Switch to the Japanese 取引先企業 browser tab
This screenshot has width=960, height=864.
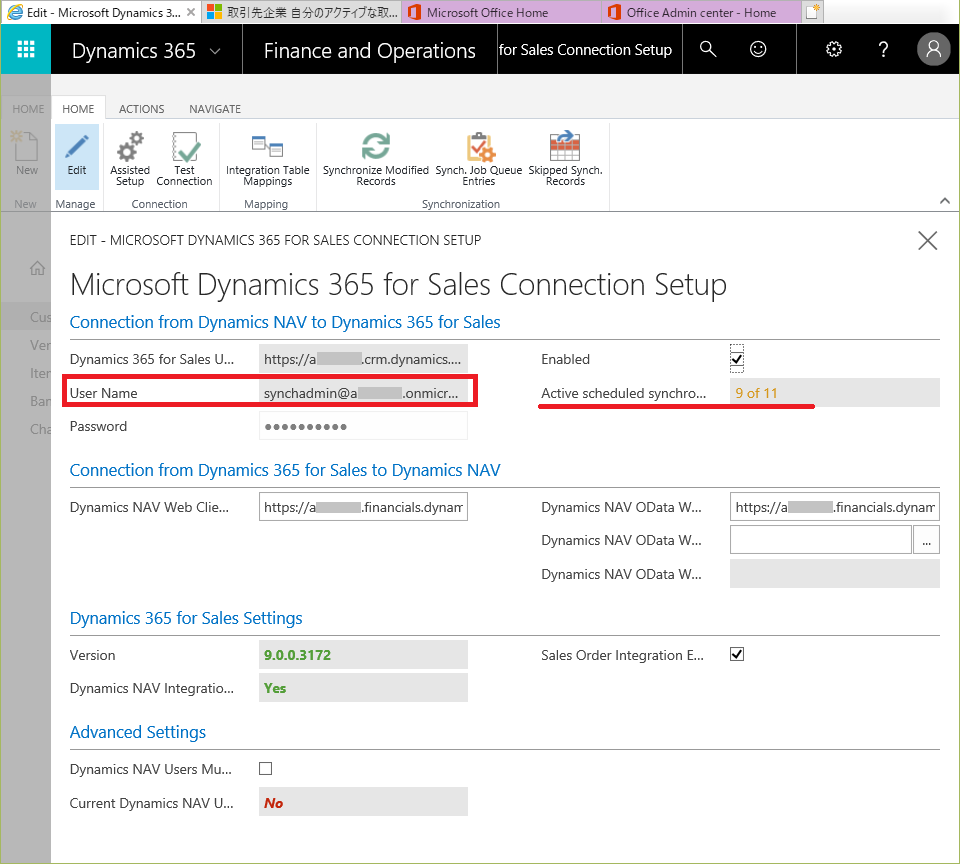[302, 12]
